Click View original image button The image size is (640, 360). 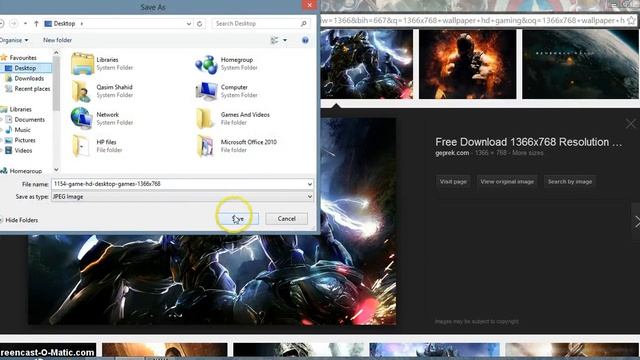coord(507,182)
